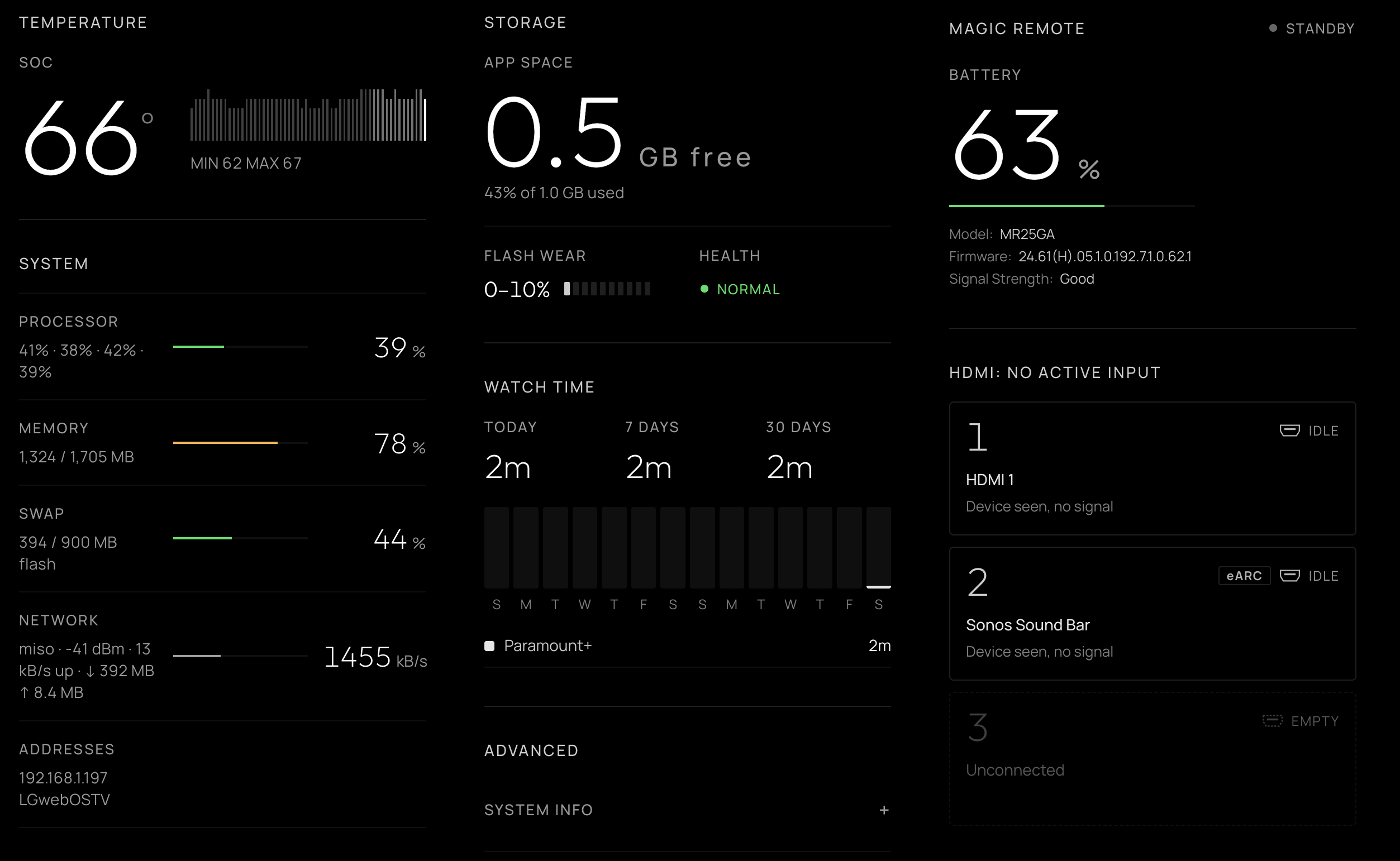The image size is (1400, 861).
Task: Click the 0.5 GB free value
Action: [618, 133]
